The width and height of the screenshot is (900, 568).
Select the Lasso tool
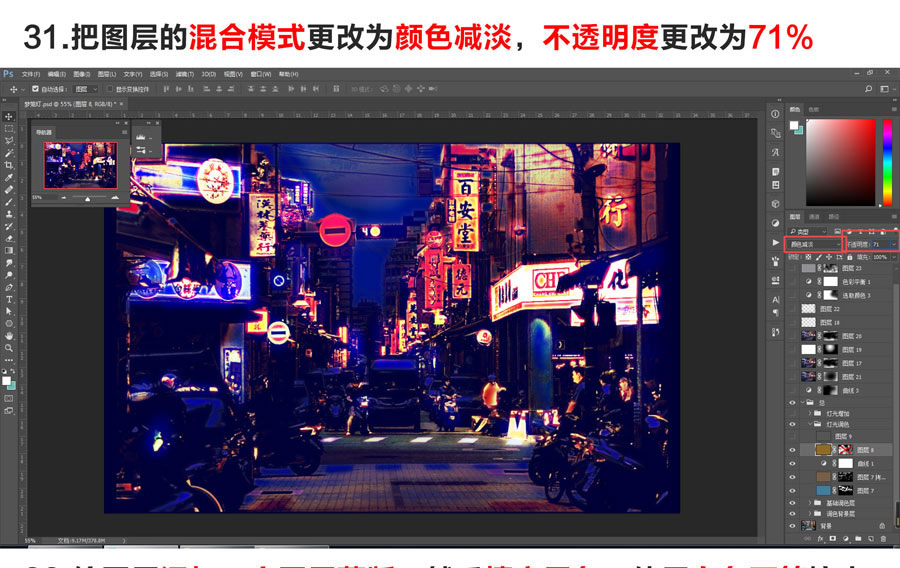tap(9, 141)
